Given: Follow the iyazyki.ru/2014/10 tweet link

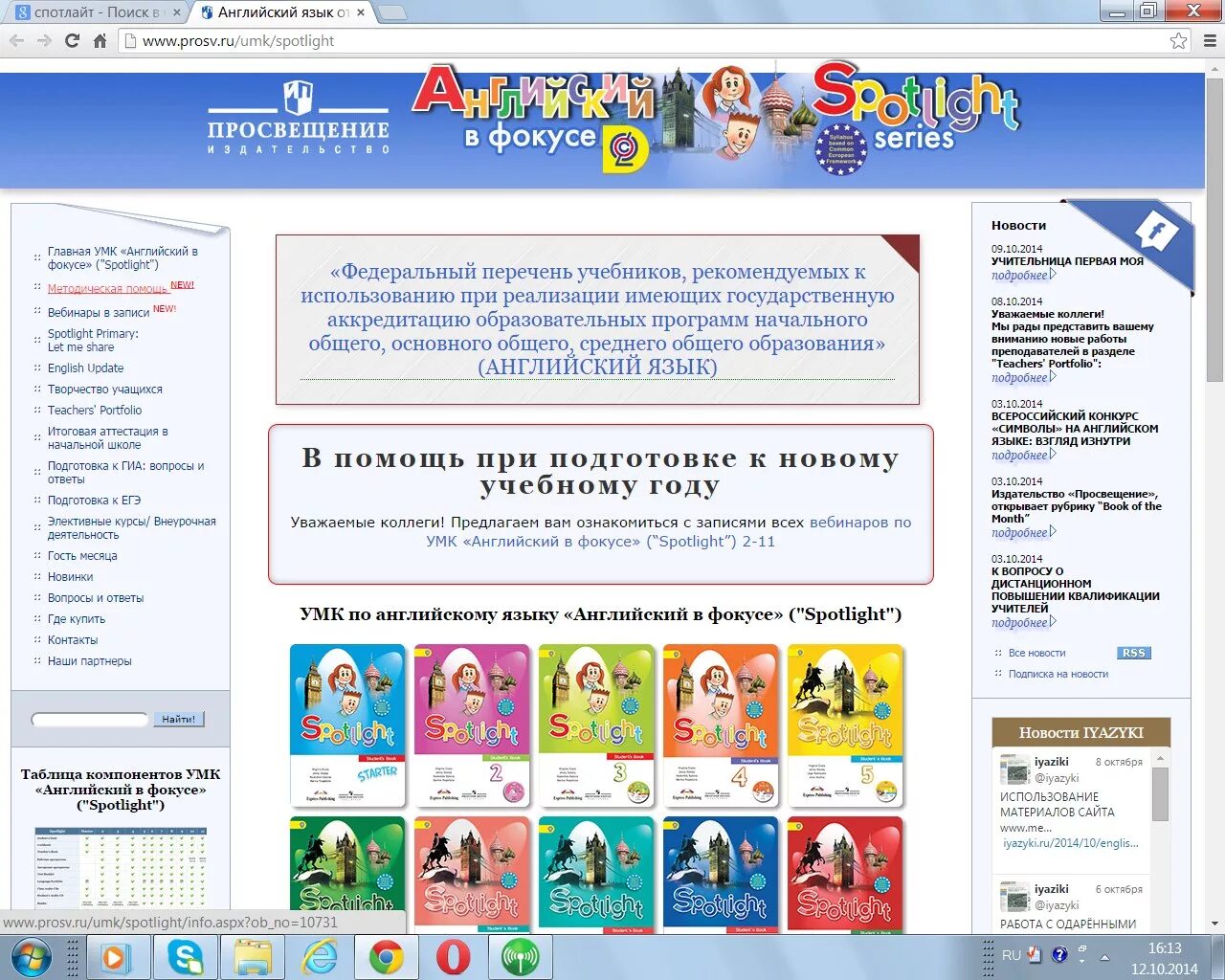Looking at the screenshot, I should 1070,843.
